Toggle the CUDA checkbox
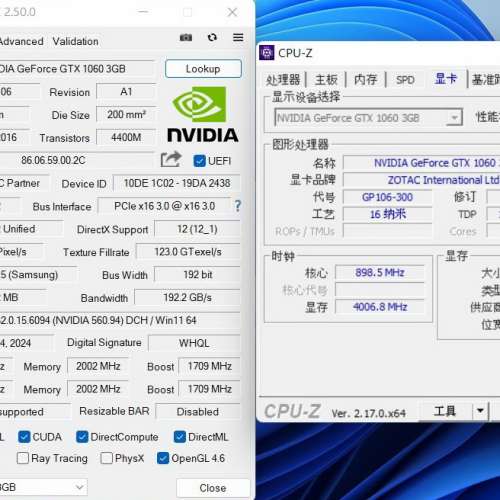The height and width of the screenshot is (500, 500). pyautogui.click(x=24, y=437)
